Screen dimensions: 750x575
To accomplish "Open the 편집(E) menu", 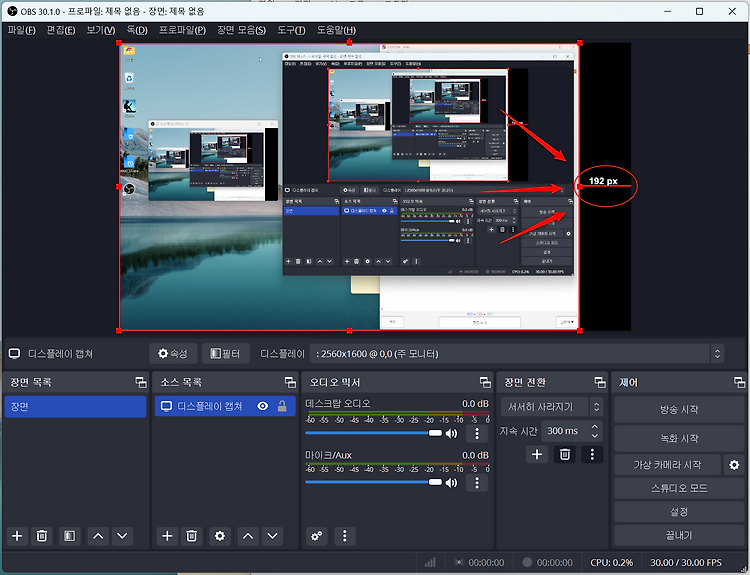I will point(61,30).
